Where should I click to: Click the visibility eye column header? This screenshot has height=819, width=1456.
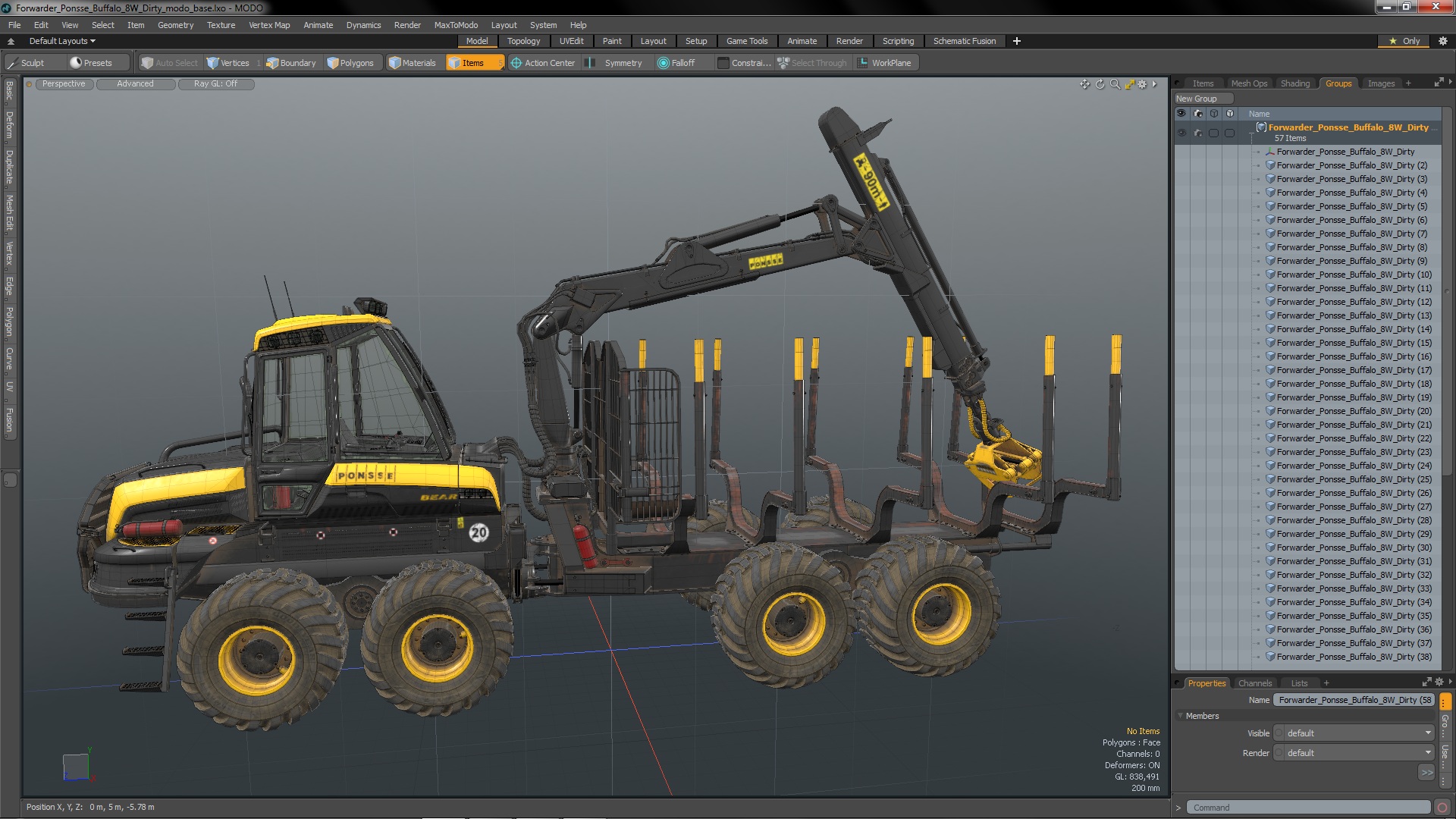tap(1181, 114)
